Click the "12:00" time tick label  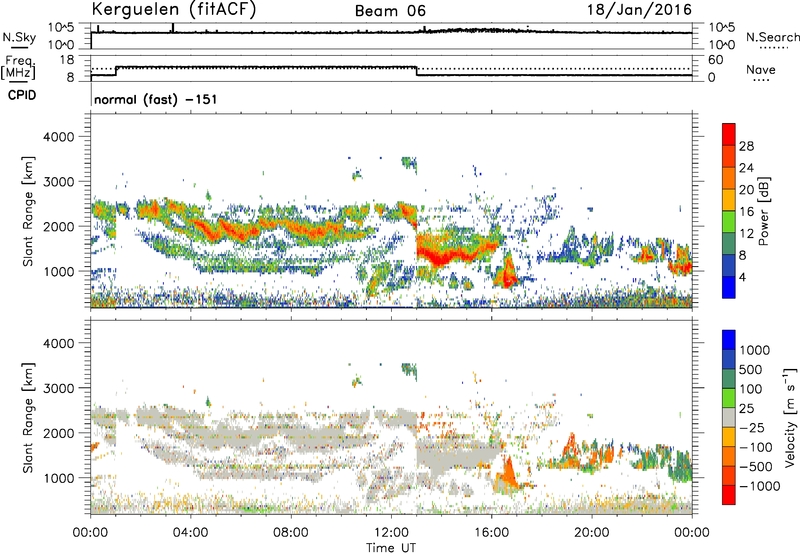click(x=391, y=533)
